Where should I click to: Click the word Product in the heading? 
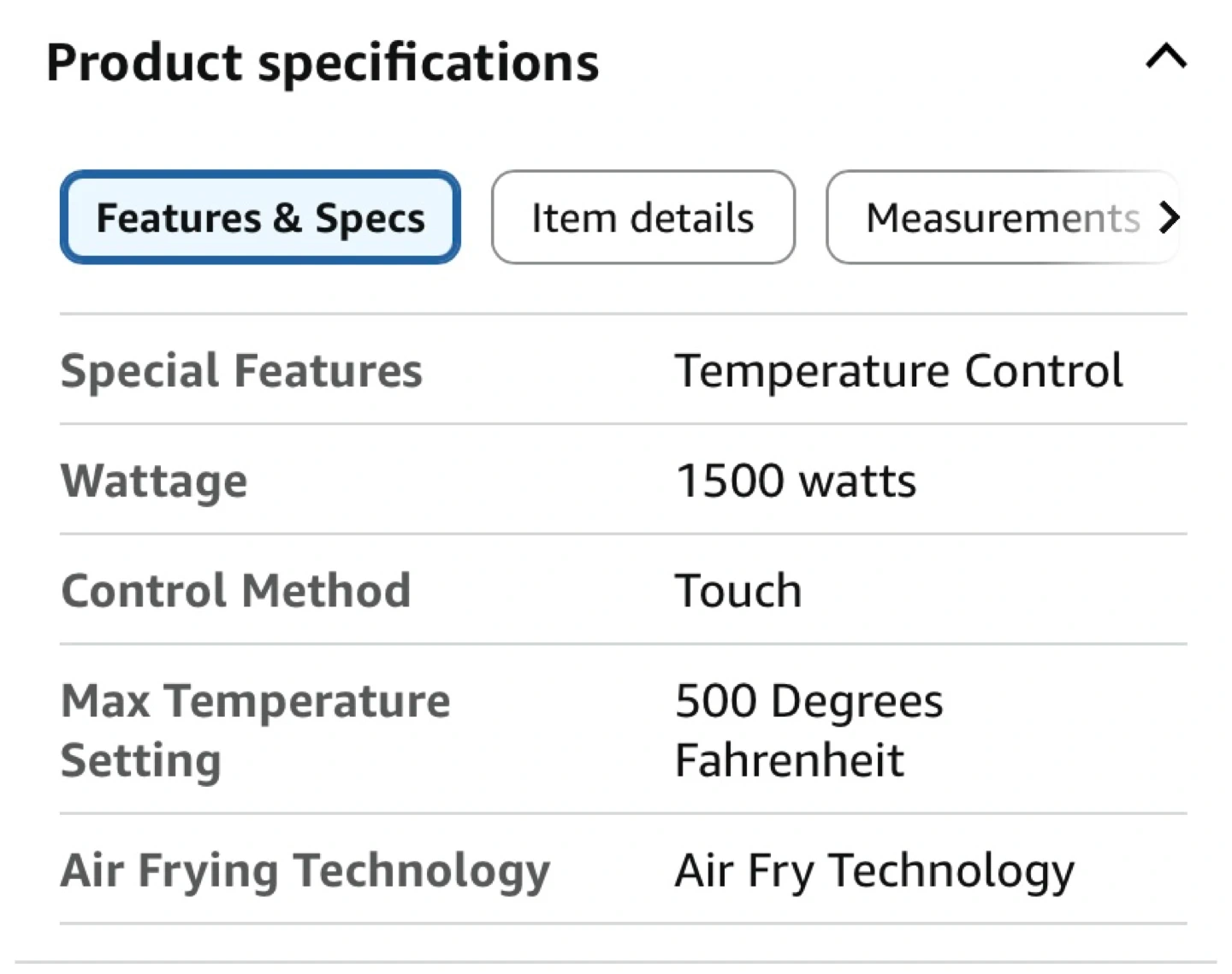point(144,62)
